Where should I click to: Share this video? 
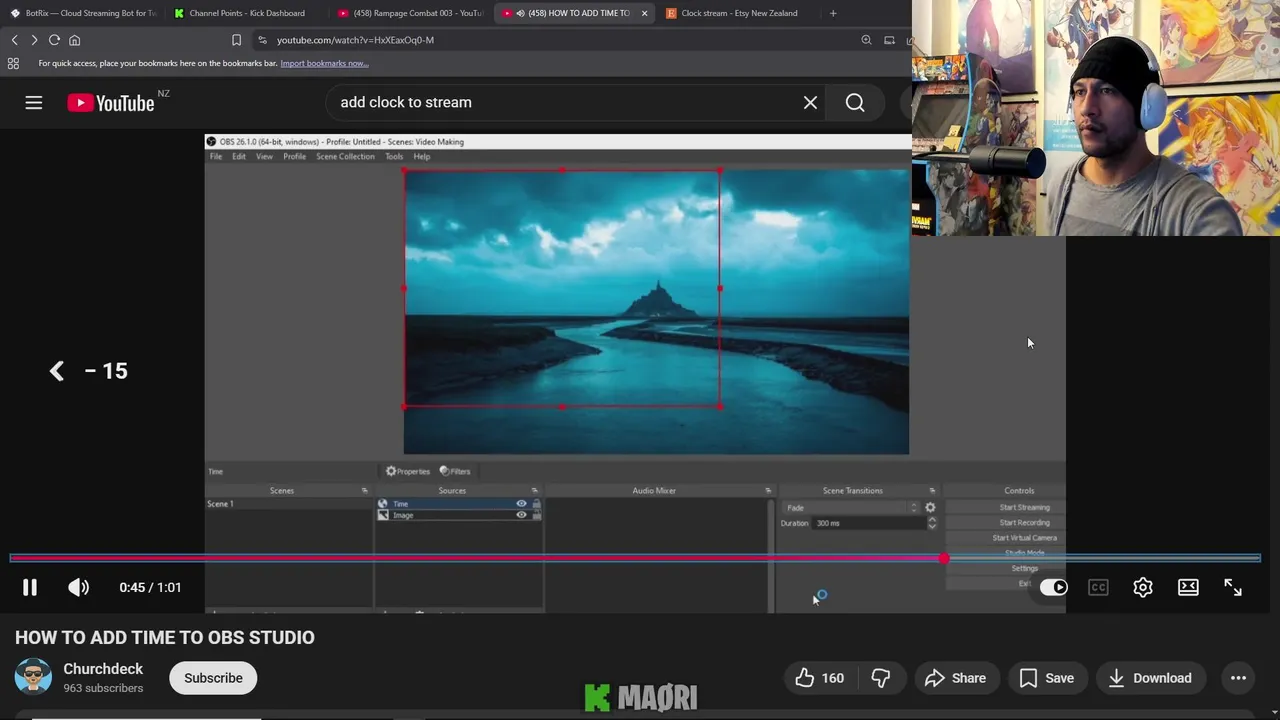pyautogui.click(x=955, y=678)
